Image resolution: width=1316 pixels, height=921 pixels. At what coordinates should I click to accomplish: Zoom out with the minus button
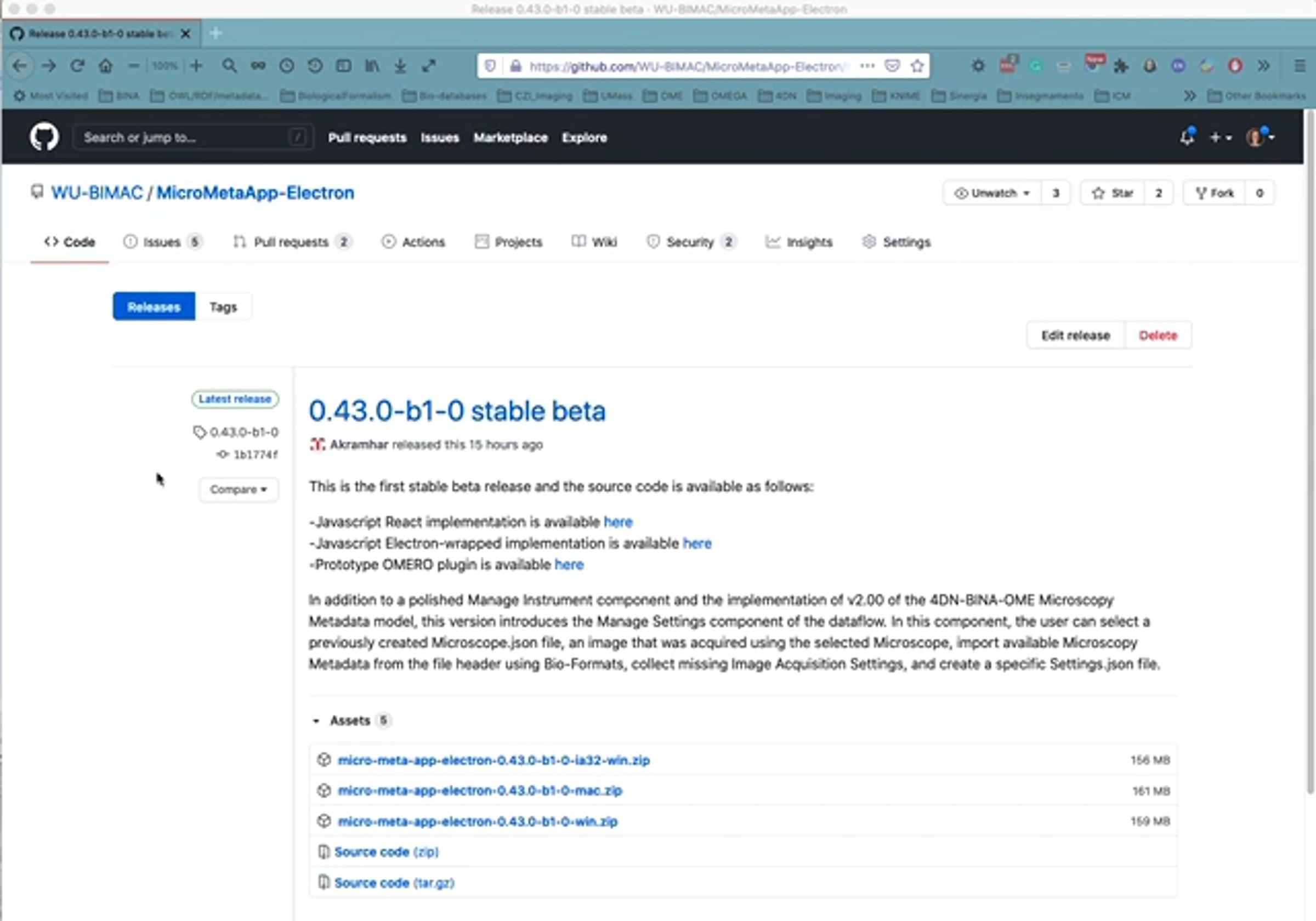[x=134, y=66]
